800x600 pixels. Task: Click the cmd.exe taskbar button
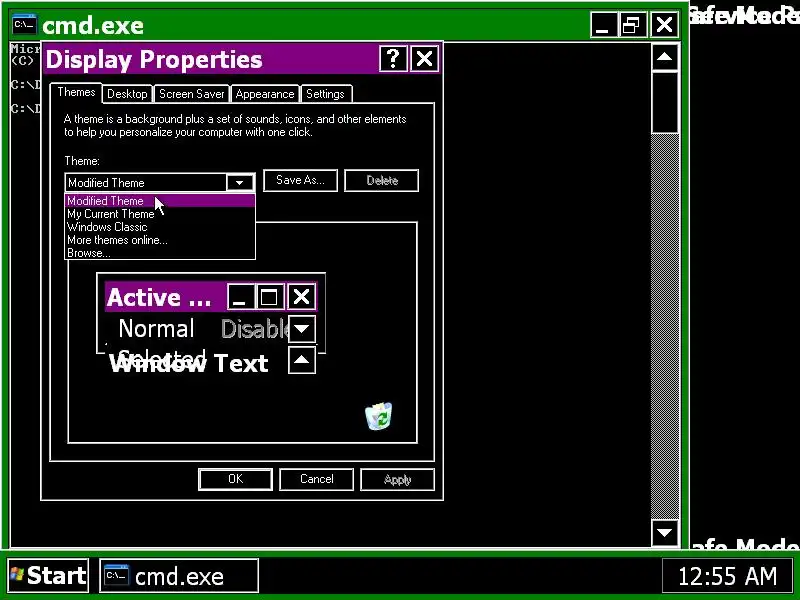pyautogui.click(x=179, y=576)
